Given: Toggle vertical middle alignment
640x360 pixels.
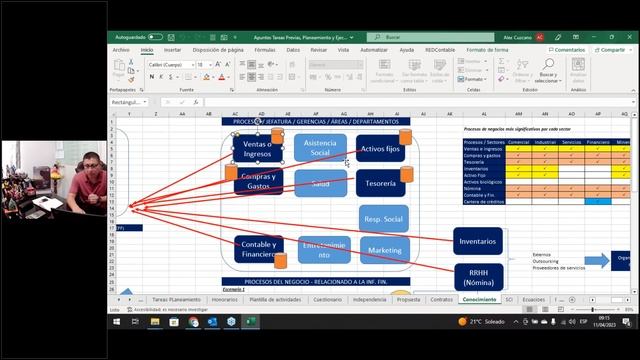Looking at the screenshot, I should (x=251, y=64).
